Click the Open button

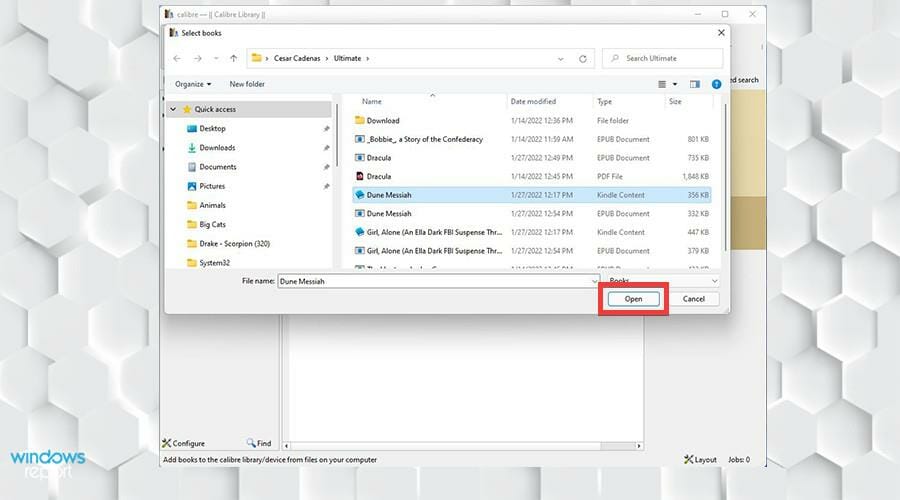(x=633, y=299)
